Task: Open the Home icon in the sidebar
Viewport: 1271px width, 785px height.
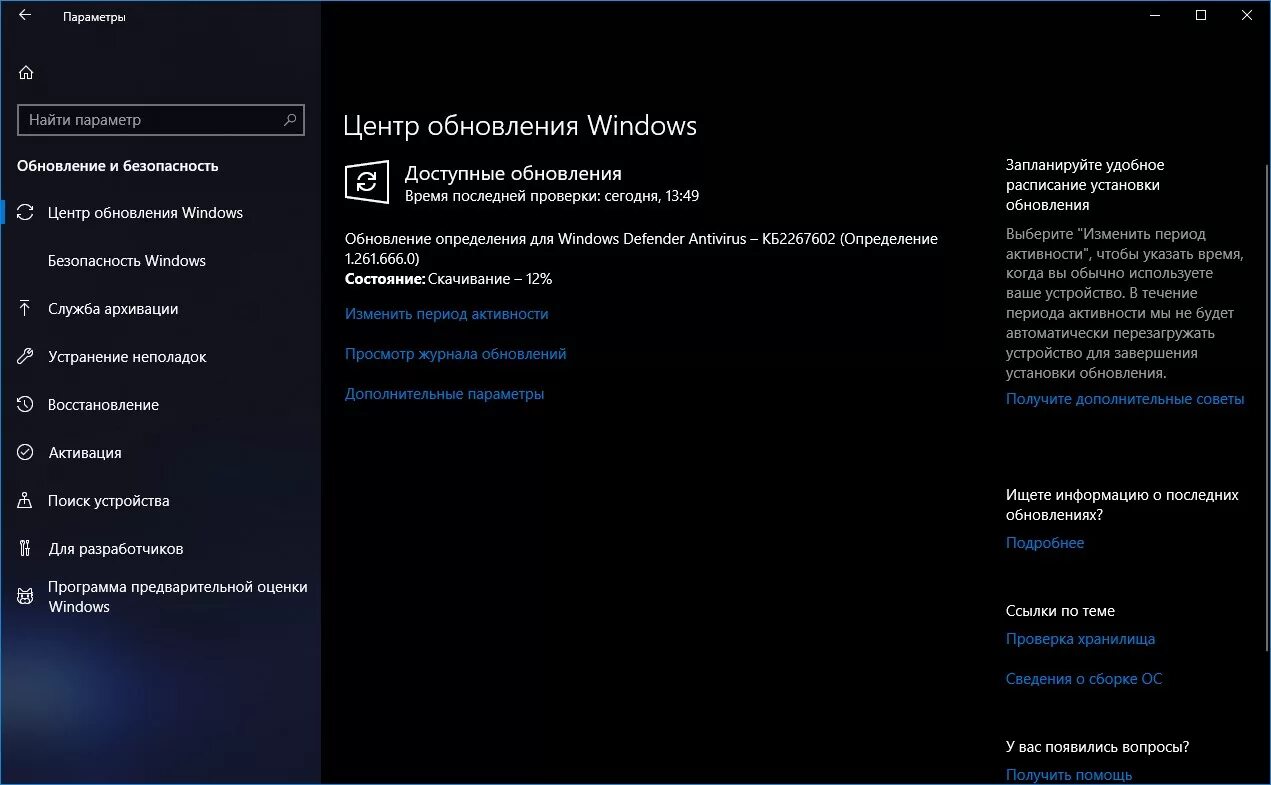Action: pyautogui.click(x=26, y=72)
